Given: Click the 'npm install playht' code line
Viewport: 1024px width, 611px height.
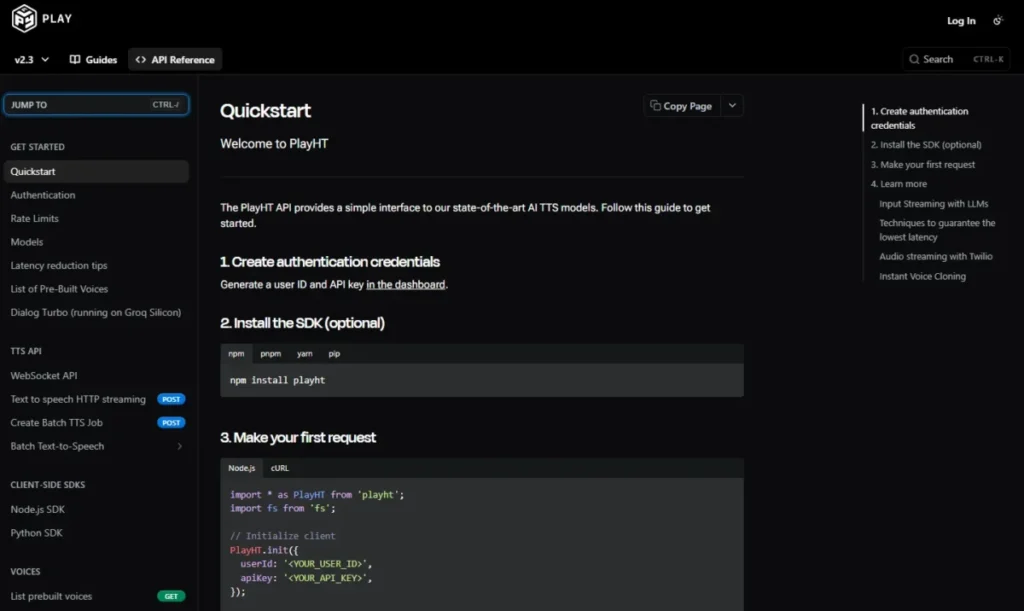Looking at the screenshot, I should (x=278, y=380).
